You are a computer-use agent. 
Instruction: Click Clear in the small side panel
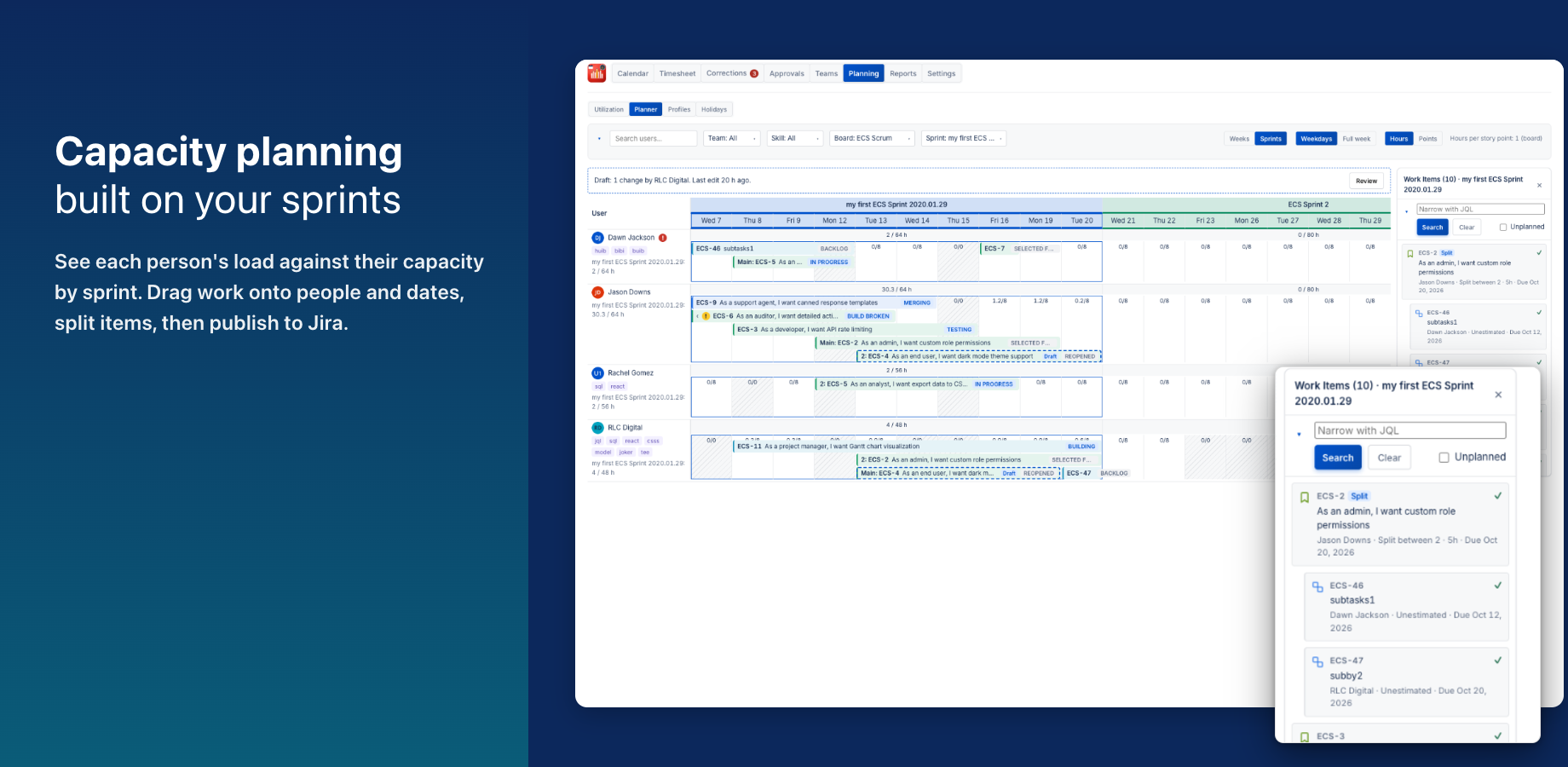(1467, 228)
